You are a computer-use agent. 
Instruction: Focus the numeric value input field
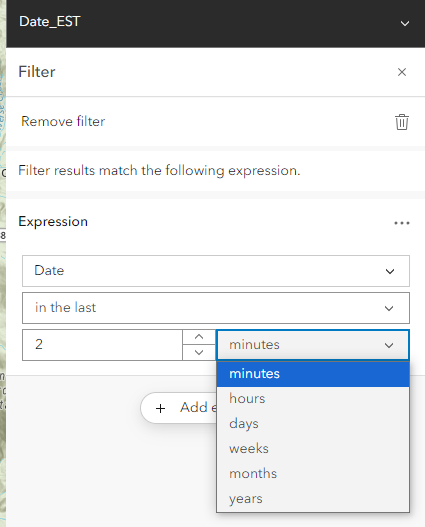[102, 345]
